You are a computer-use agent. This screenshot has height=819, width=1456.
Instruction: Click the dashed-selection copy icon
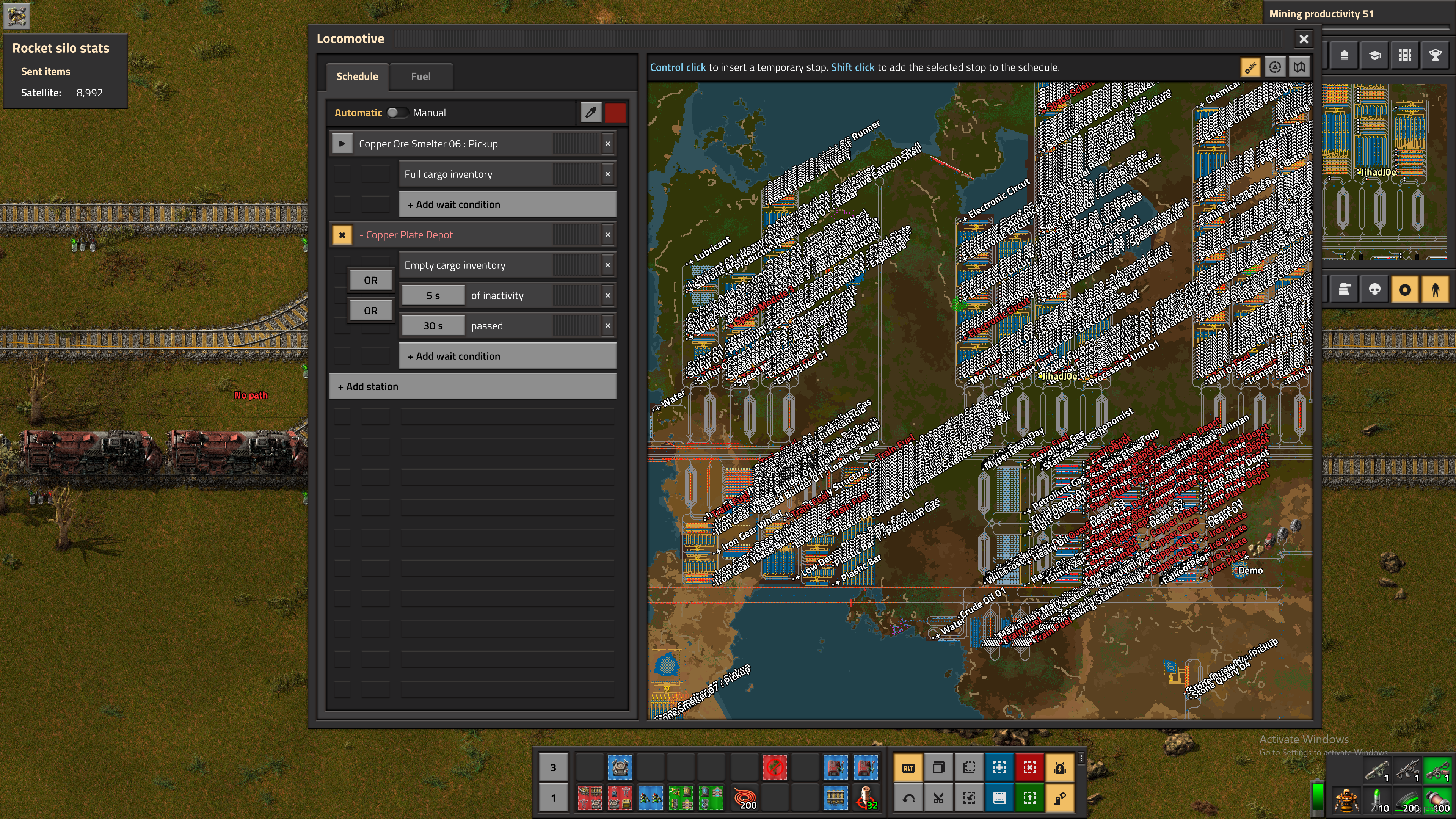click(969, 767)
